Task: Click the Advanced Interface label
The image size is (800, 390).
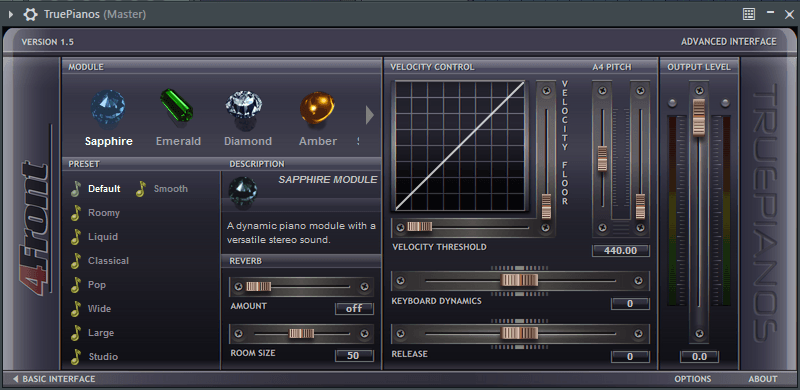Action: [729, 42]
